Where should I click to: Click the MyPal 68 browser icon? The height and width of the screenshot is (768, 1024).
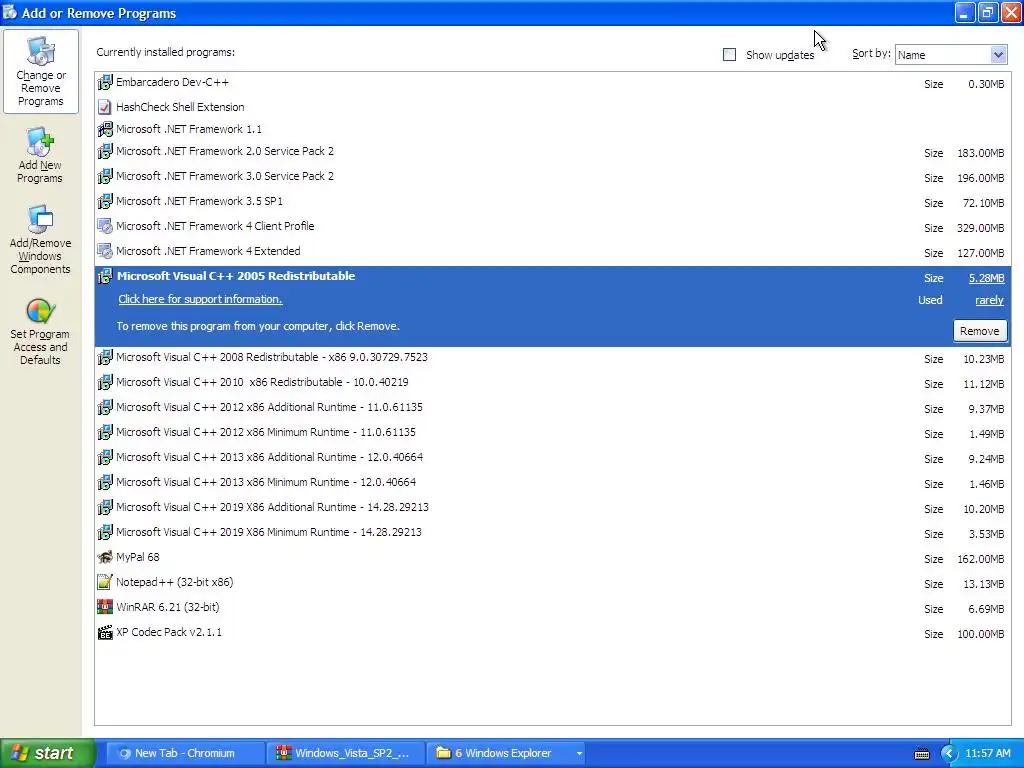pos(104,557)
